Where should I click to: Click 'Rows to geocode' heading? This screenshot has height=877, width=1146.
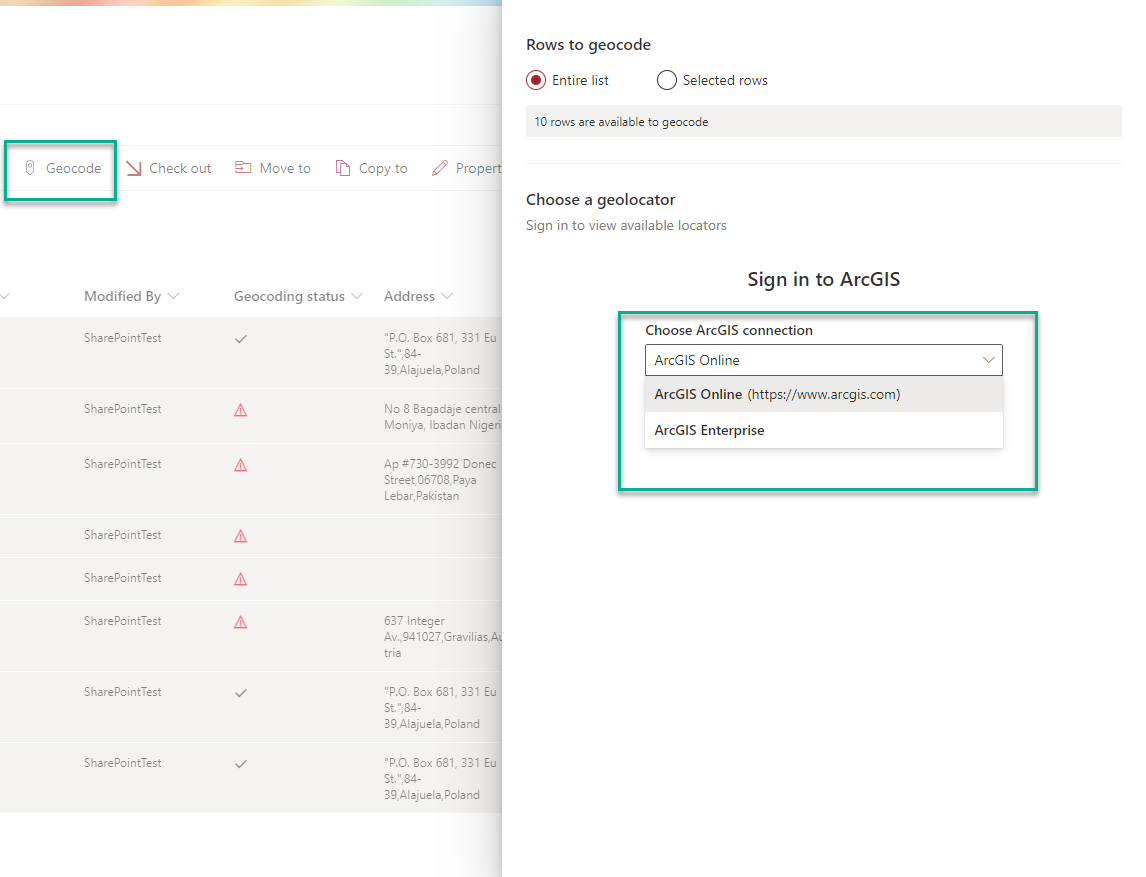coord(588,45)
